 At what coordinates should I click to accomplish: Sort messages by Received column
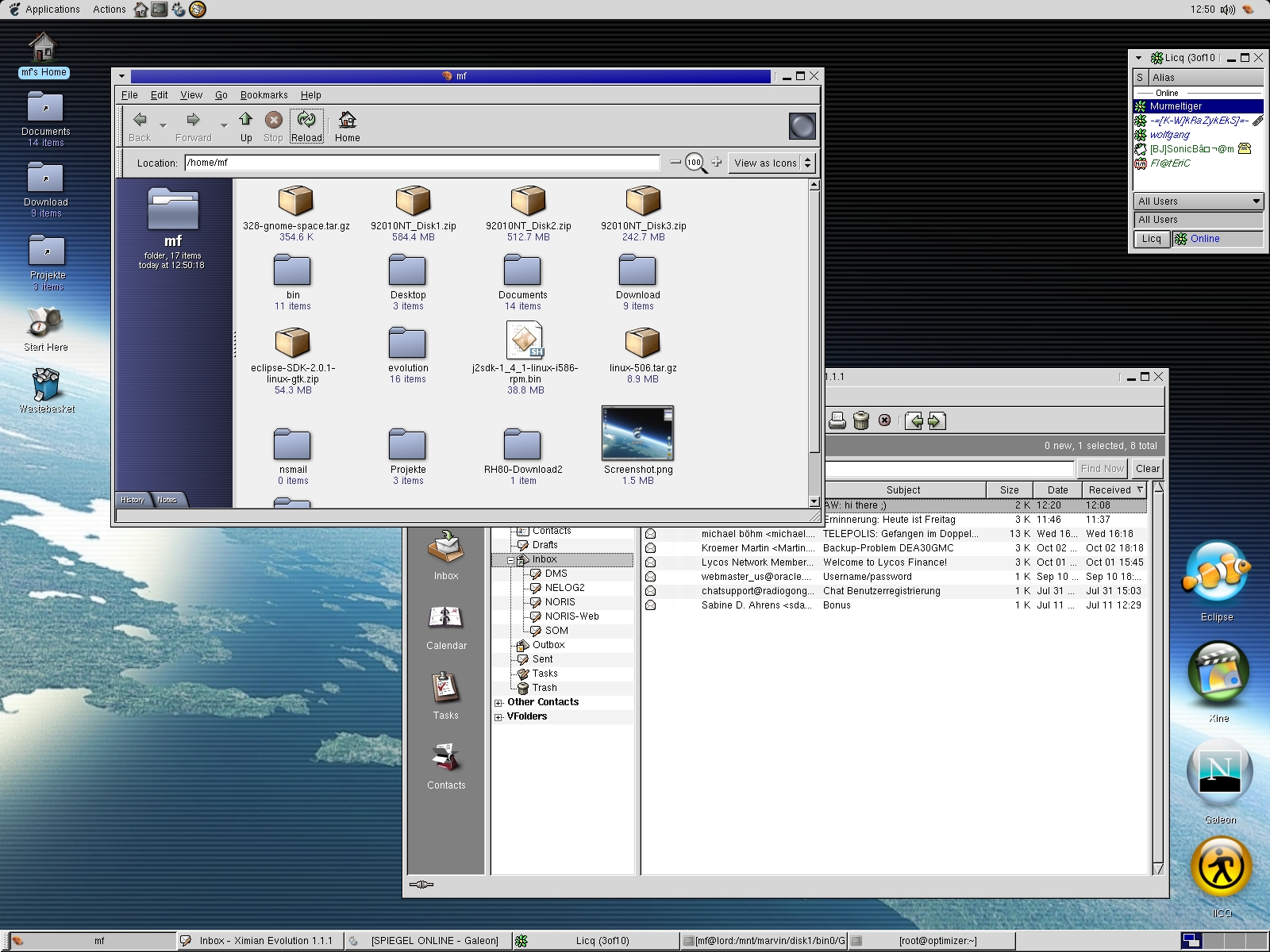[x=1114, y=489]
